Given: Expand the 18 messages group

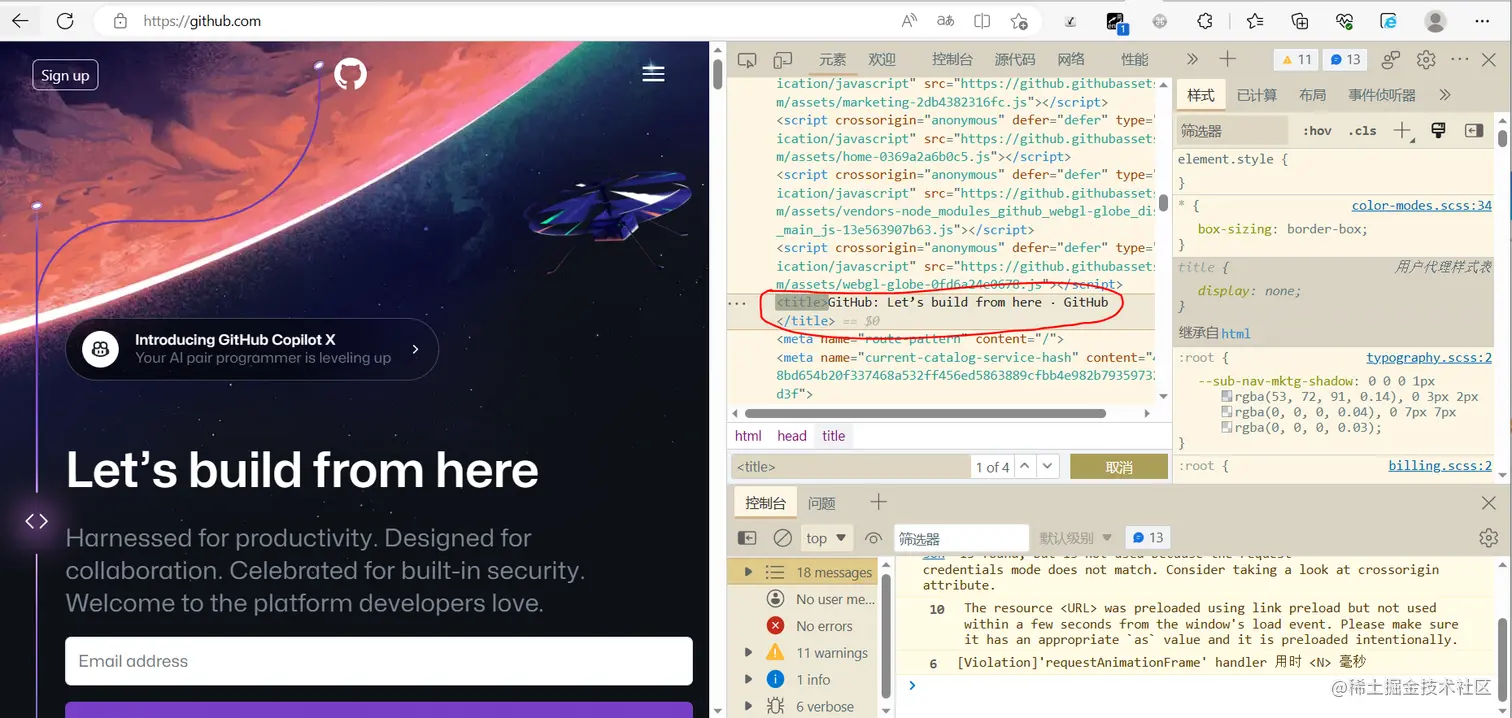Looking at the screenshot, I should (x=748, y=572).
